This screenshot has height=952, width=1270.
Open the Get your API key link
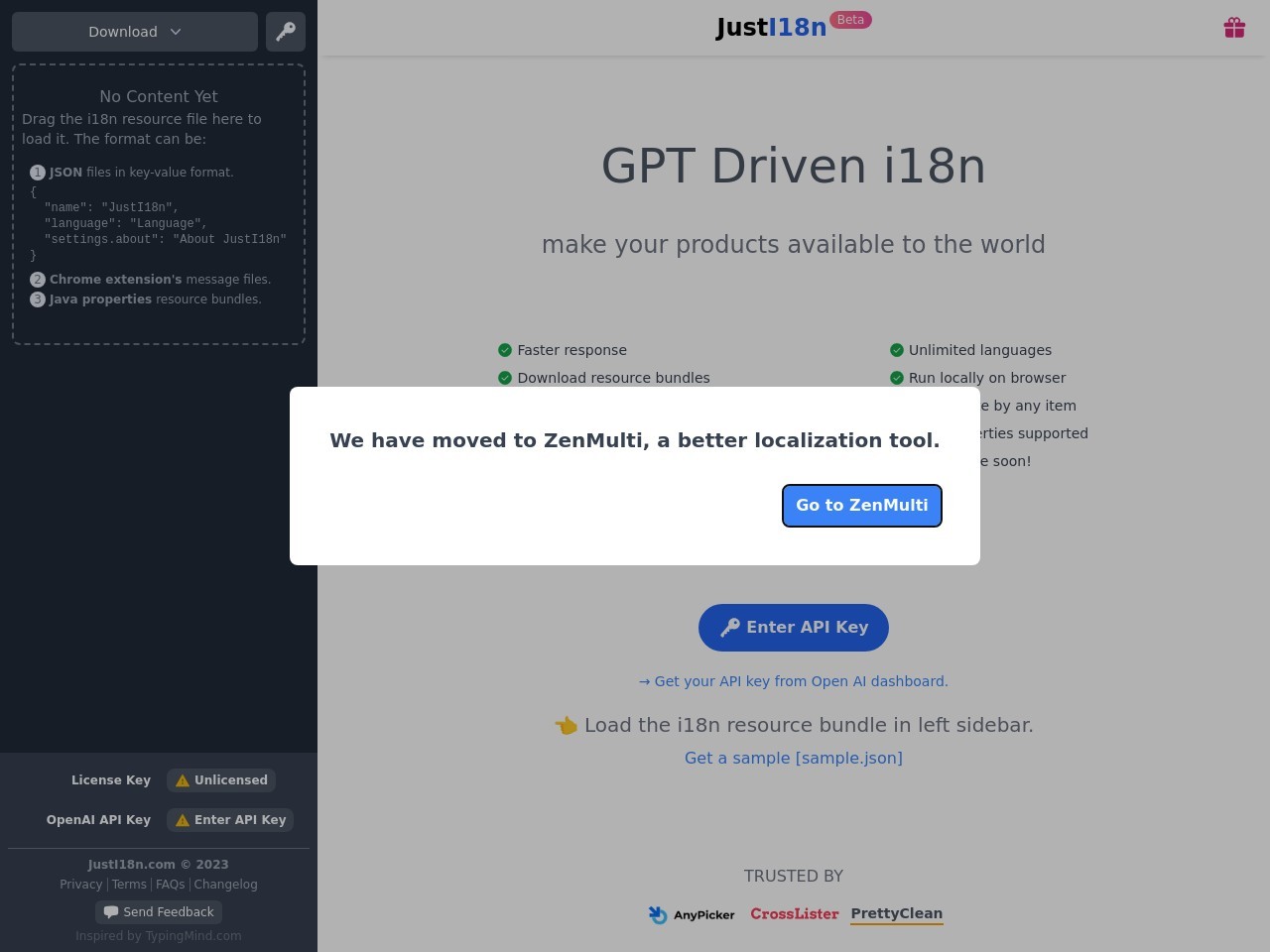coord(794,681)
